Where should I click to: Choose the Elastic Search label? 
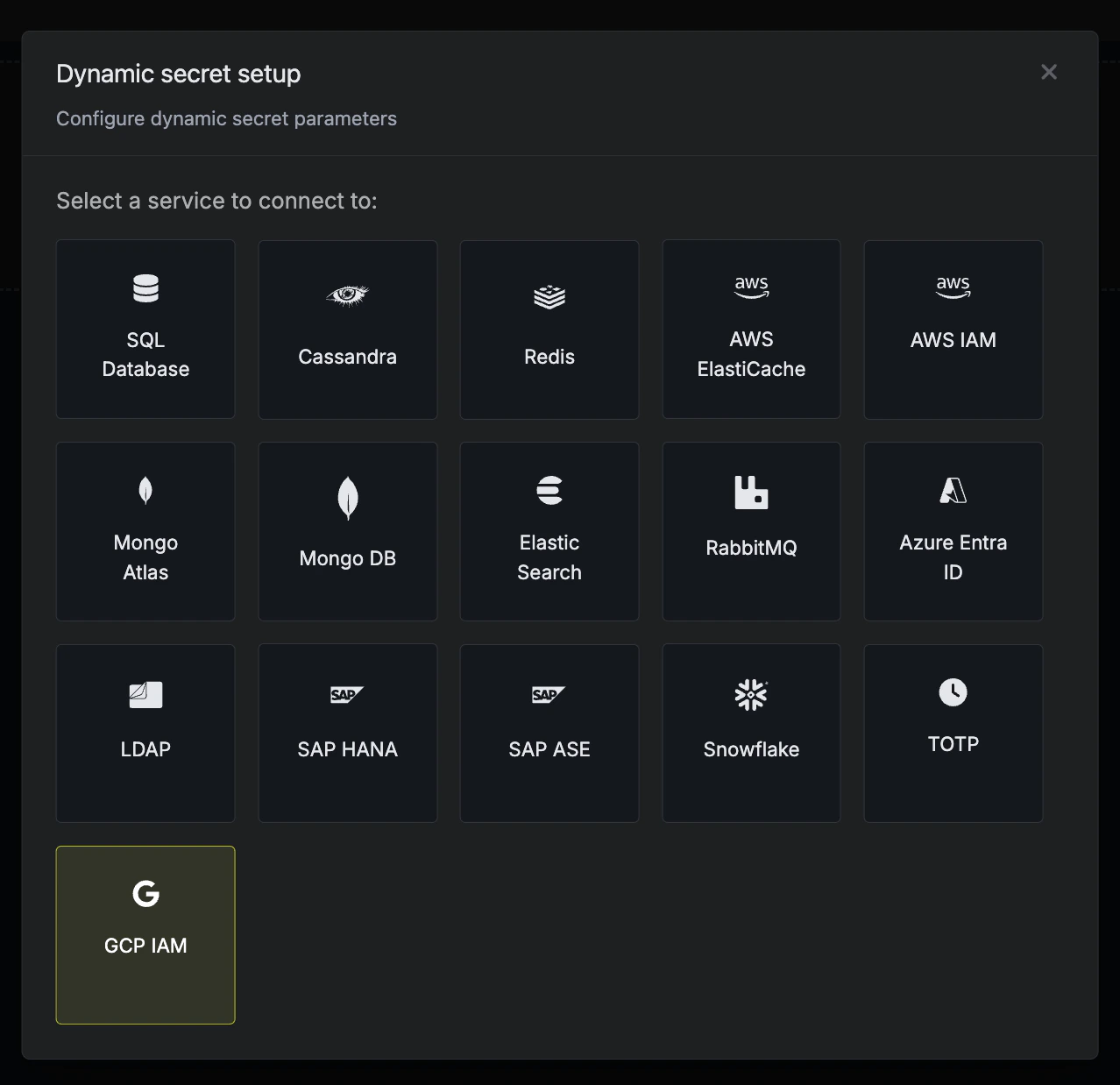pyautogui.click(x=549, y=557)
